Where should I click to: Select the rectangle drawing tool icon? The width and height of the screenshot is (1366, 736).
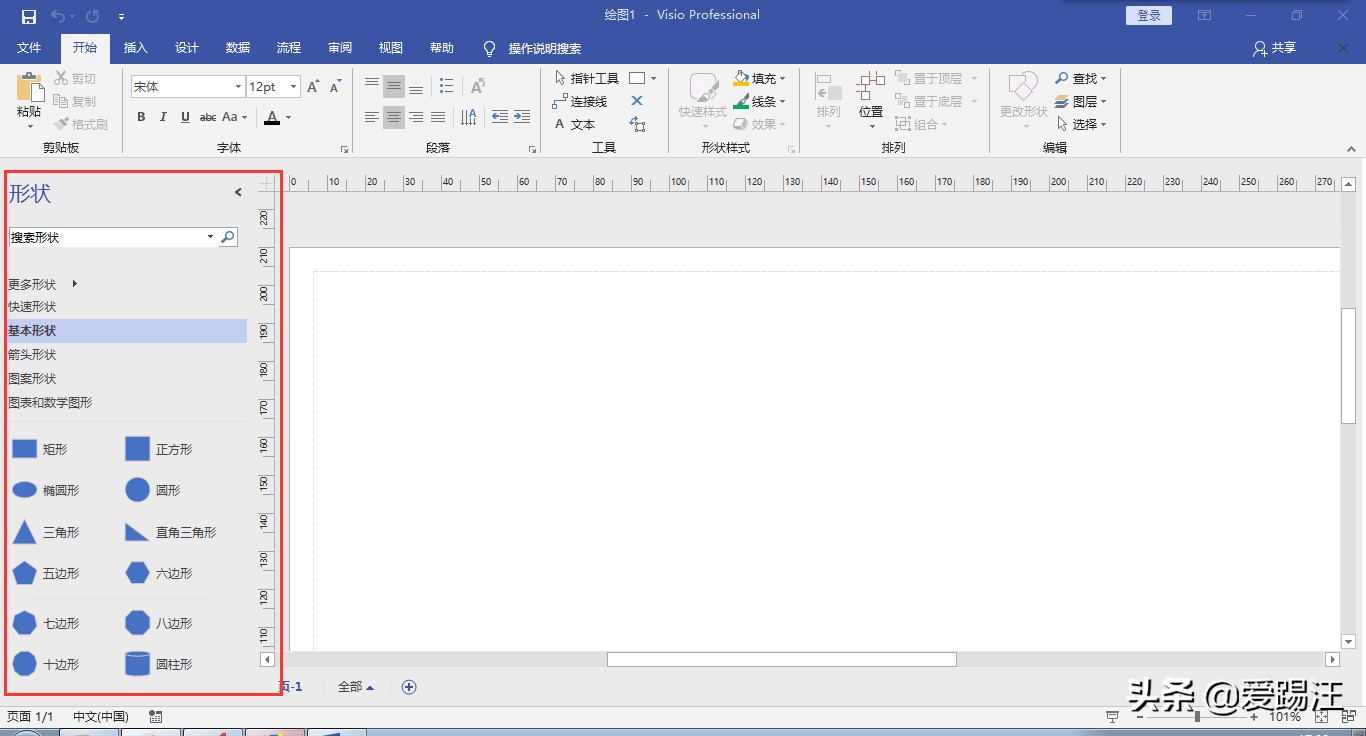[637, 78]
